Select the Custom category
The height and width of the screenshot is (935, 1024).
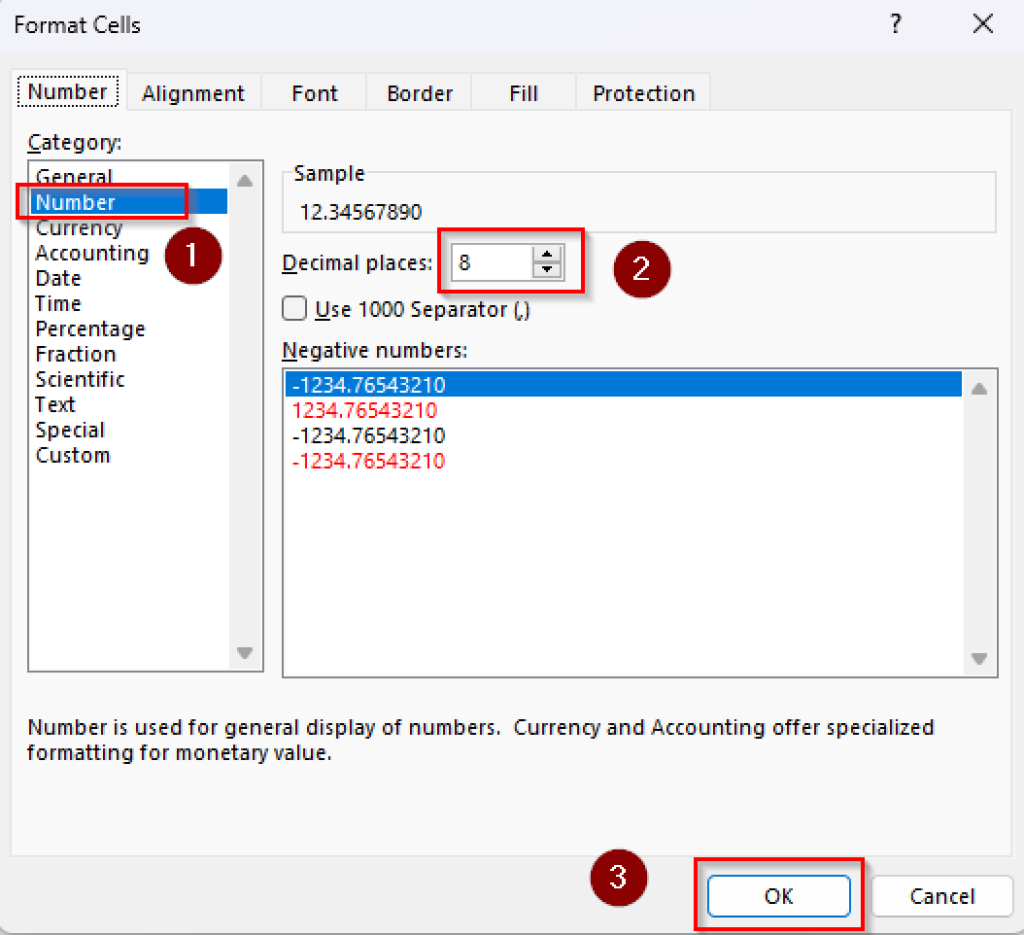73,455
